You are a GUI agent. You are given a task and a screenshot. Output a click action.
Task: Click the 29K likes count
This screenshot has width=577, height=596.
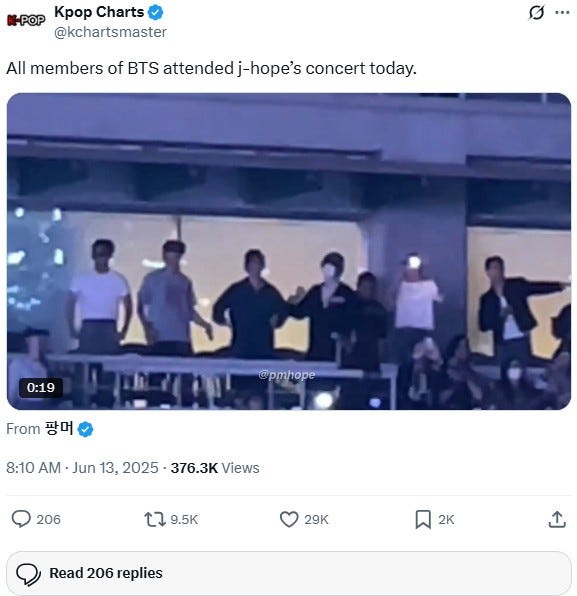point(316,520)
